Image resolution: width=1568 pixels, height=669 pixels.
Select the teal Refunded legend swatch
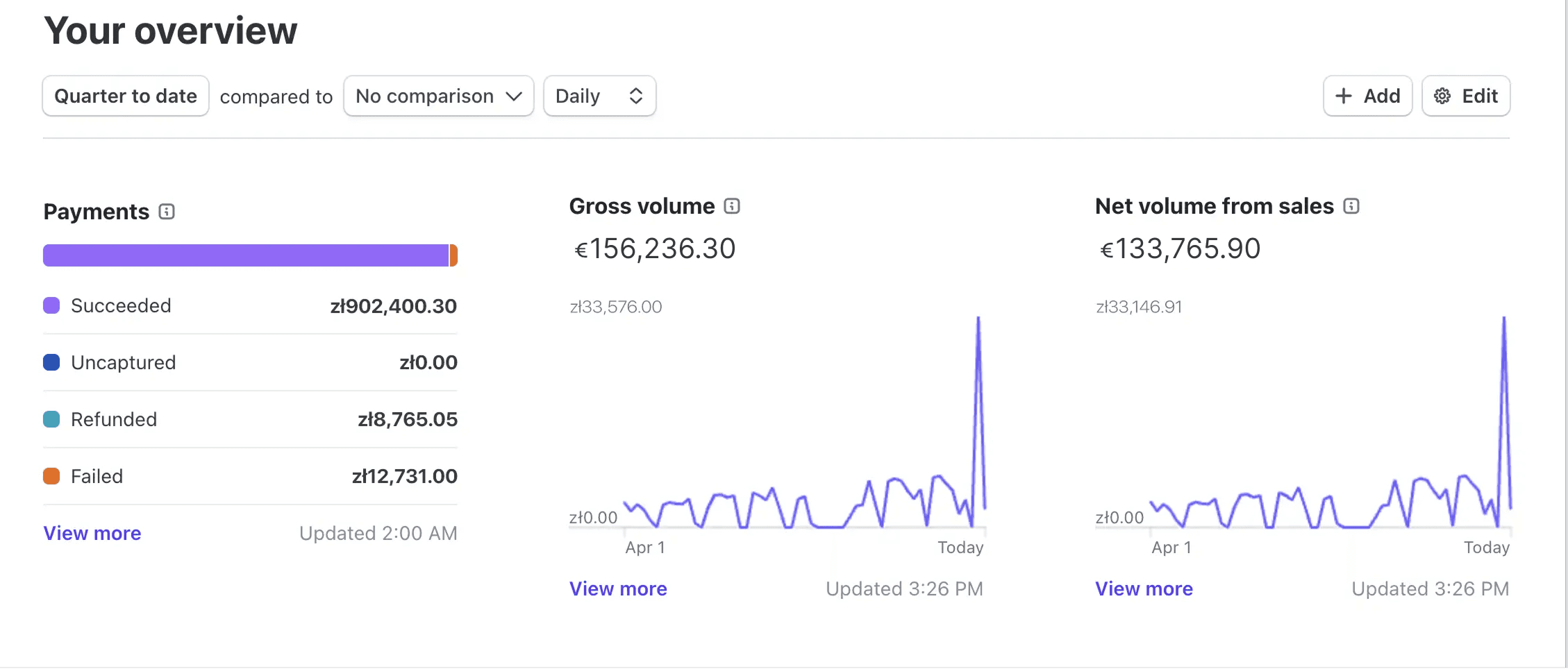pyautogui.click(x=51, y=419)
